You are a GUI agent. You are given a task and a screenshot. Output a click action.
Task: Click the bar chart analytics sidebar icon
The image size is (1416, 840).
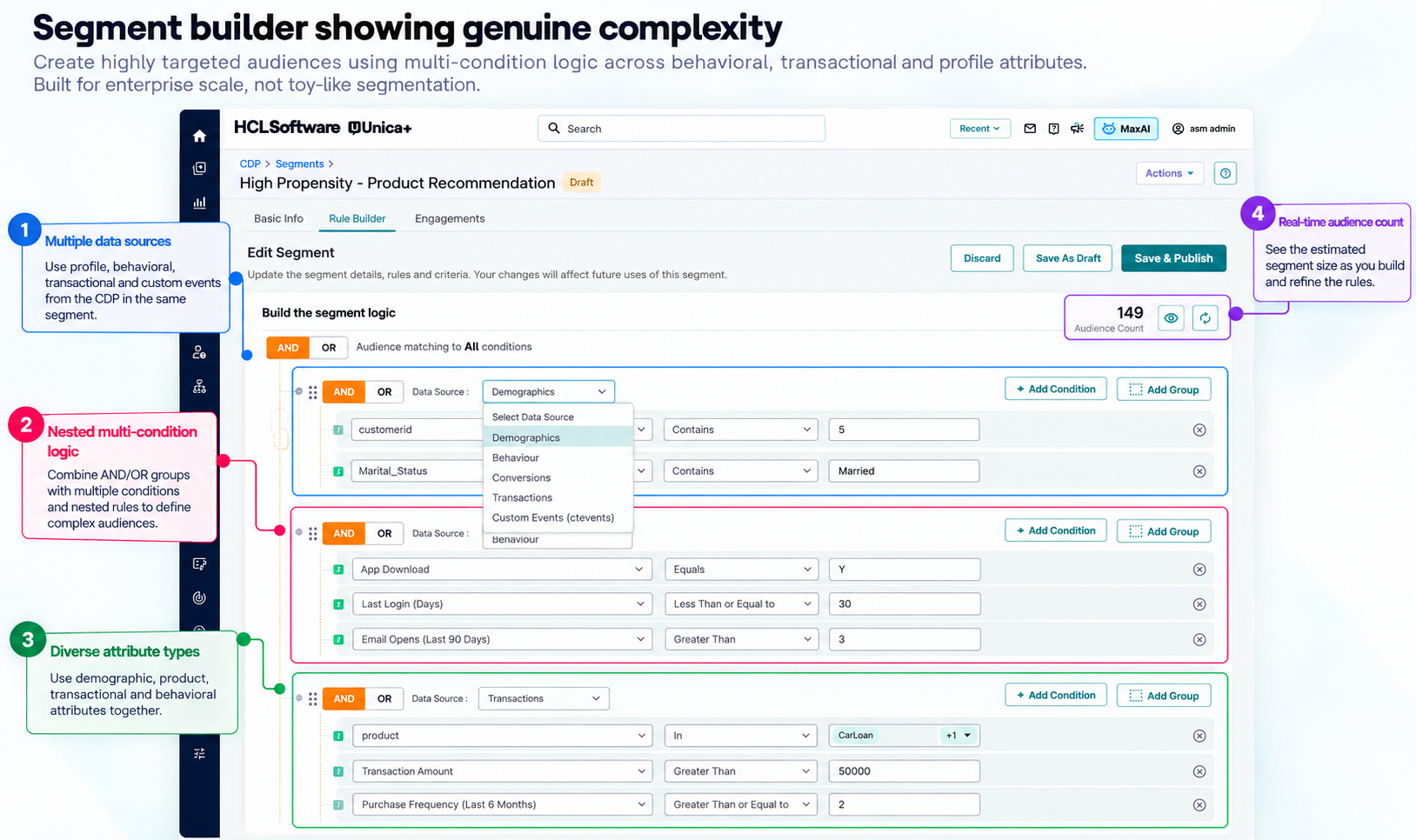(199, 203)
